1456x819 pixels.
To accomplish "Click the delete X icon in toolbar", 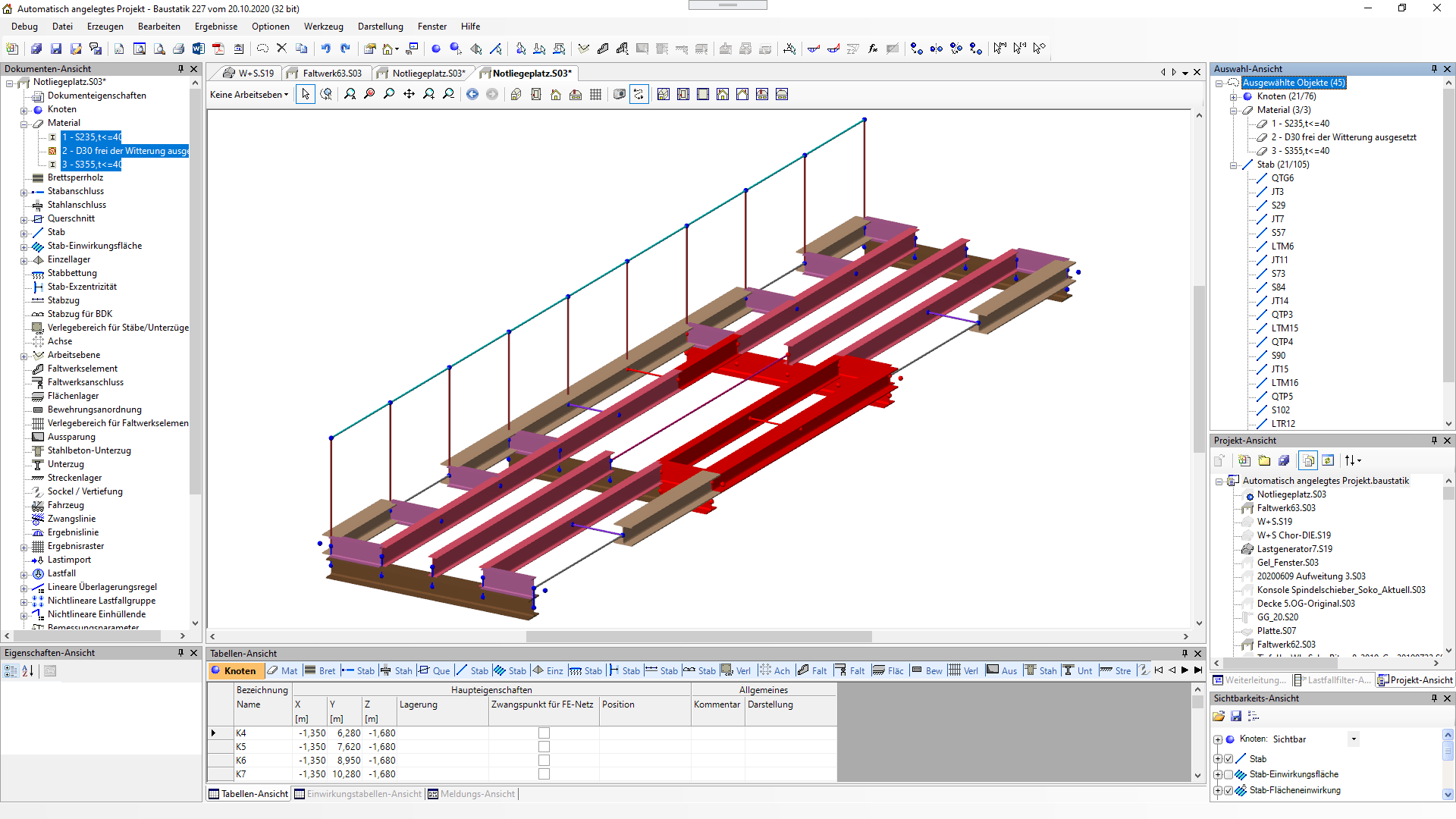I will (x=281, y=49).
